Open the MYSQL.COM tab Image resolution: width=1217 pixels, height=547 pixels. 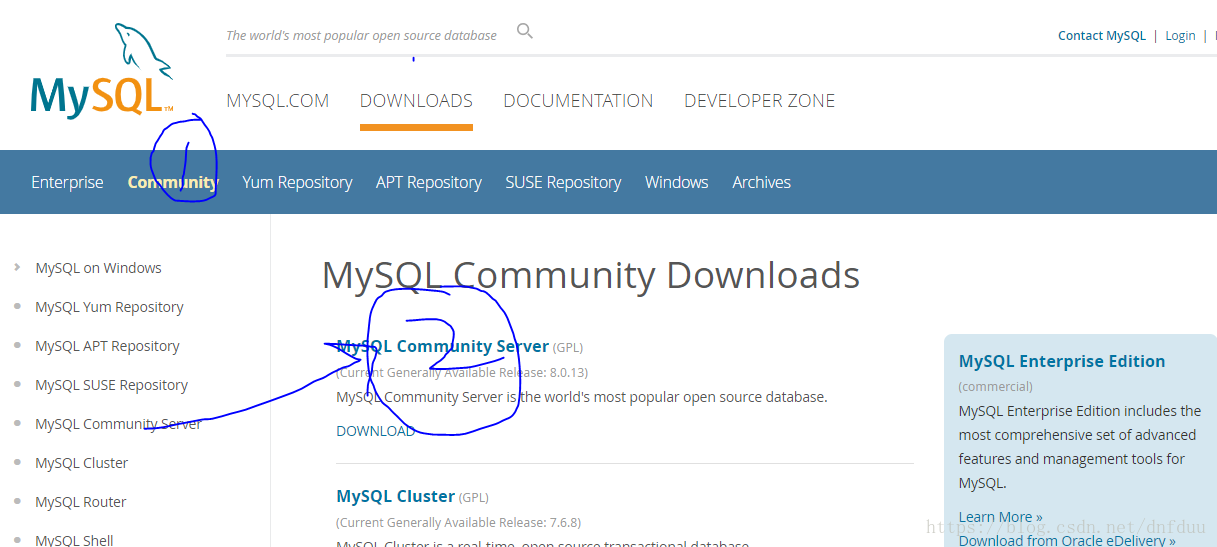point(278,101)
